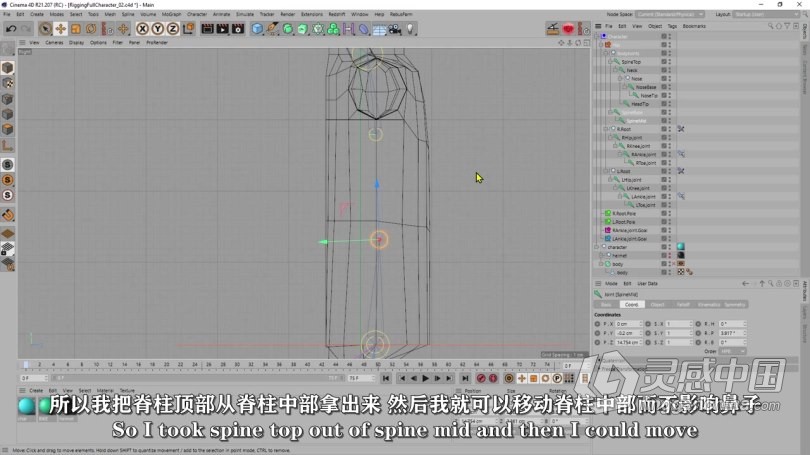Screen dimensions: 810x455
Task: Click Go to Start button
Action: click(x=386, y=379)
